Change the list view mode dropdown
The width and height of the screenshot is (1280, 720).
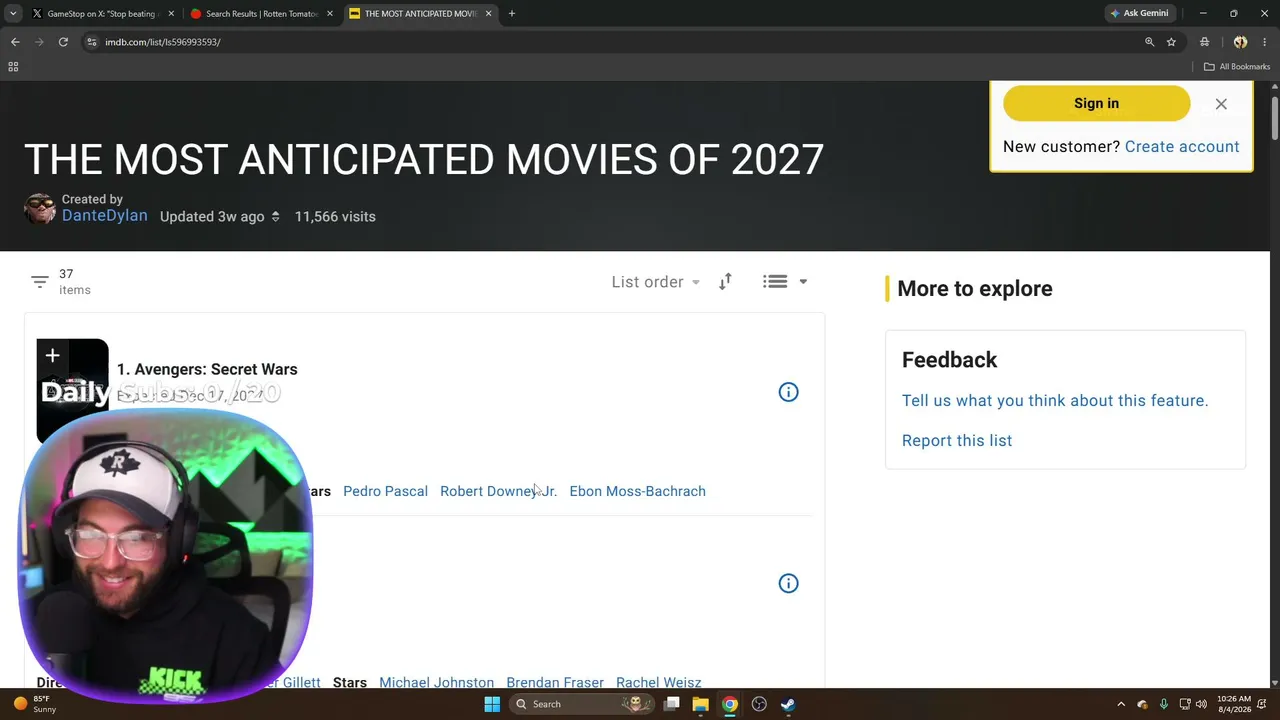(785, 282)
